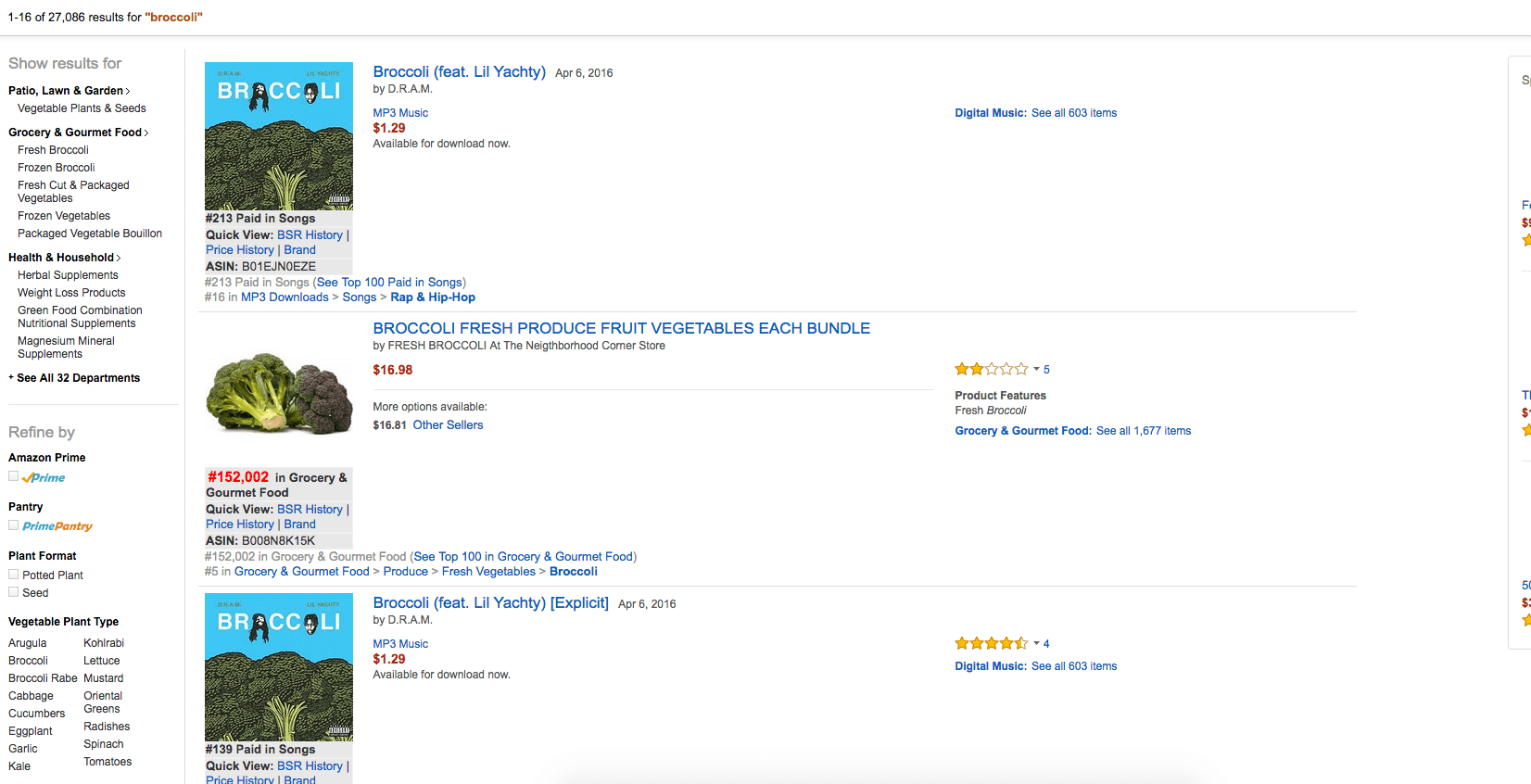Open the Prime logo filter
The height and width of the screenshot is (784, 1531).
44,478
